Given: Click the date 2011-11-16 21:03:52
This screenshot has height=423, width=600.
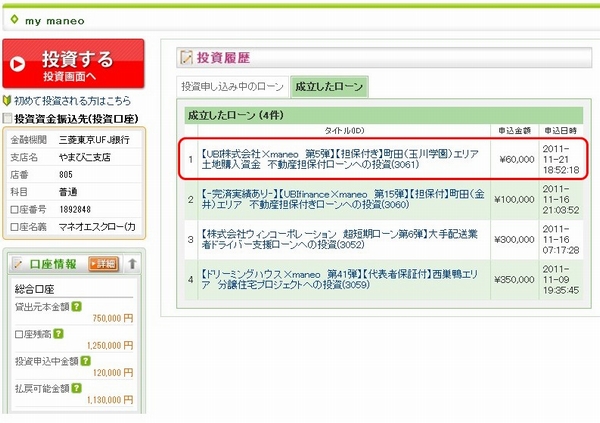Looking at the screenshot, I should 561,199.
